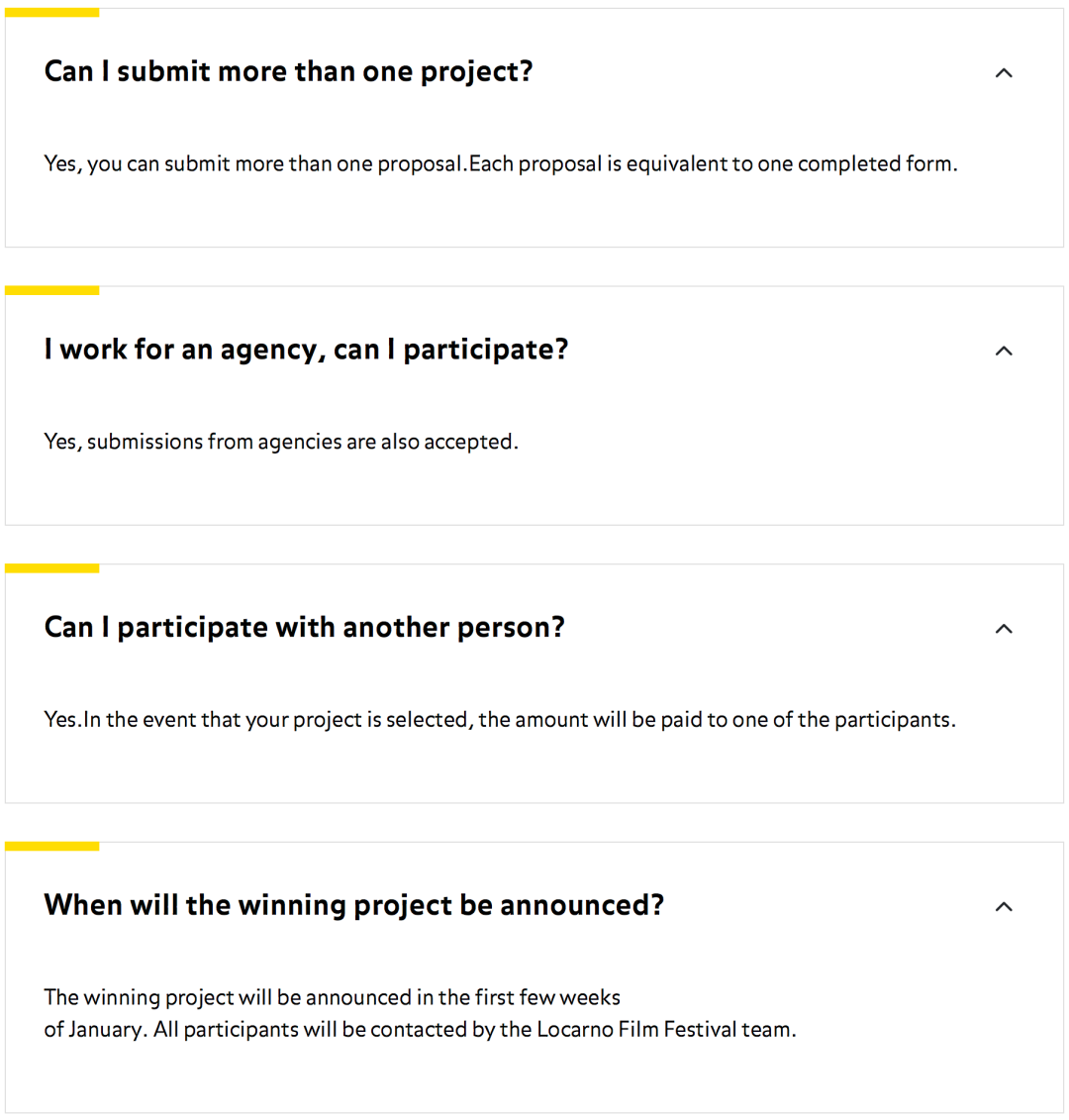The height and width of the screenshot is (1120, 1069).
Task: Click the yellow bar above the winning project question
Action: pyautogui.click(x=52, y=846)
